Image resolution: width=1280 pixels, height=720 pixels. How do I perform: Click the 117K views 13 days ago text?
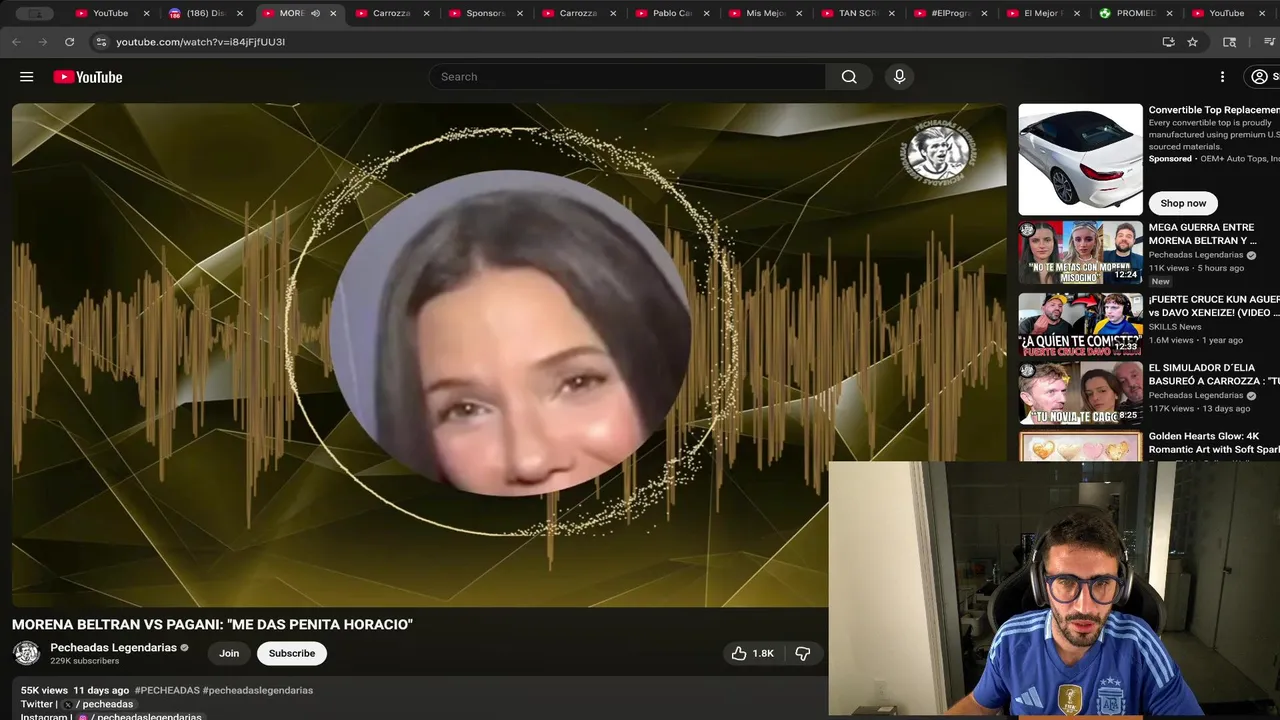[1199, 409]
